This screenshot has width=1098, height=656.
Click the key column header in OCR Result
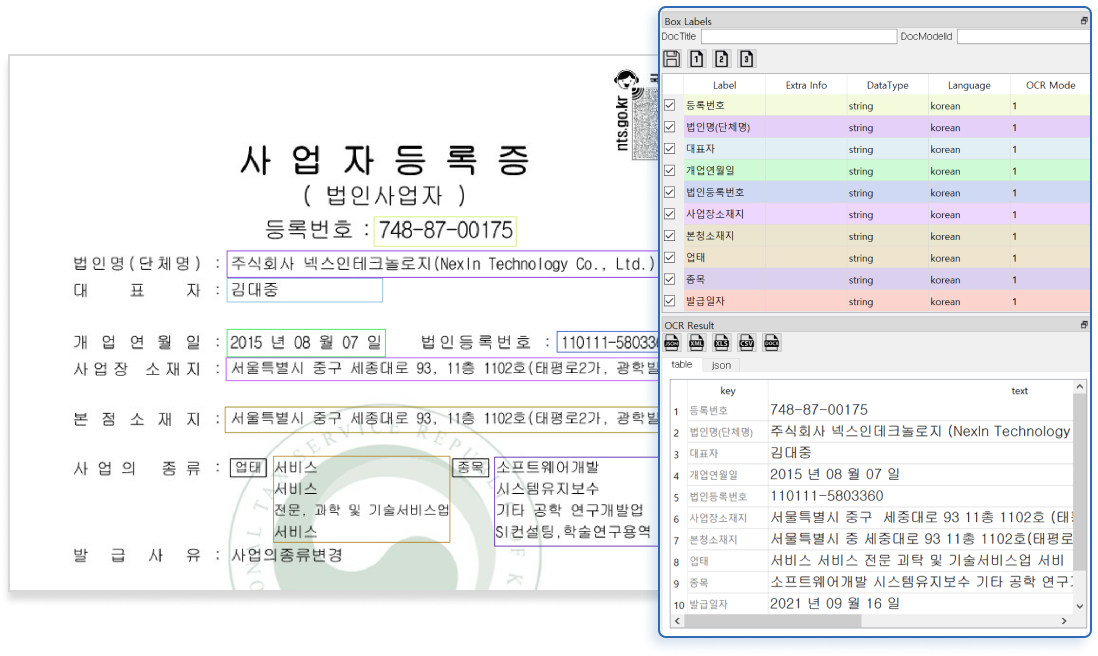click(x=728, y=391)
